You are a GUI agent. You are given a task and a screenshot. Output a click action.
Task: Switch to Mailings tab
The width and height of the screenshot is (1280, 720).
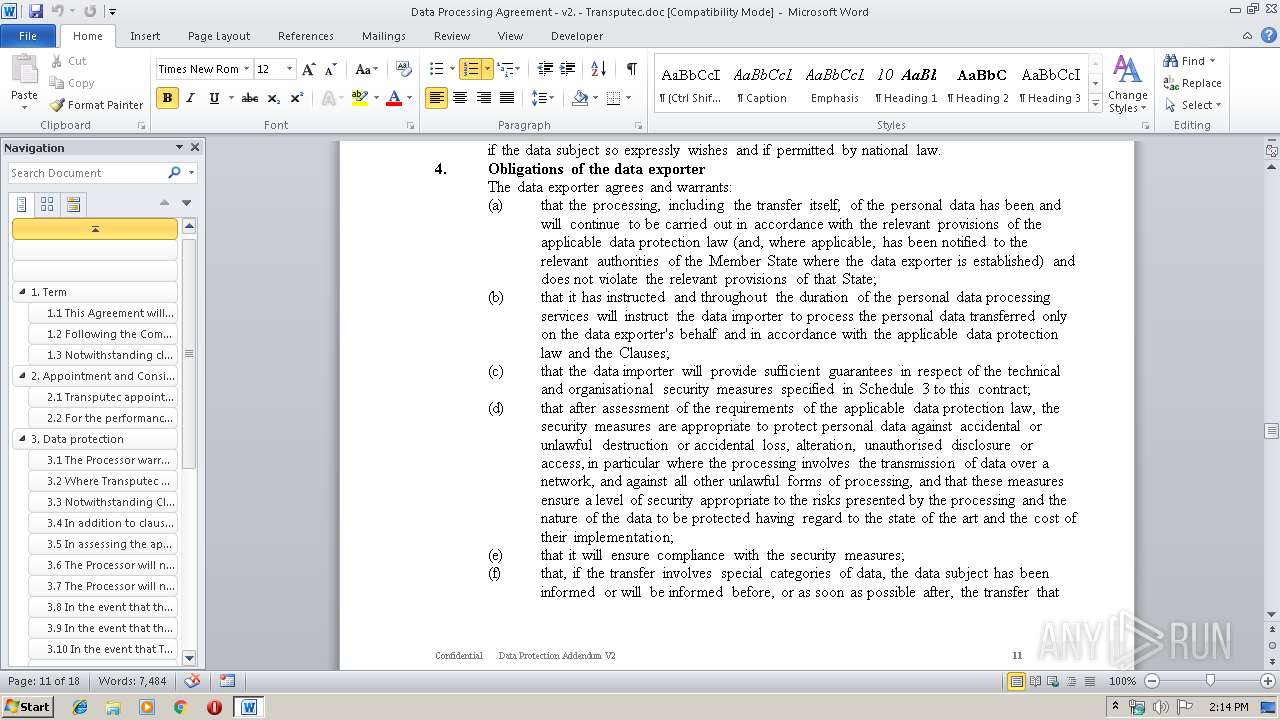(x=384, y=36)
